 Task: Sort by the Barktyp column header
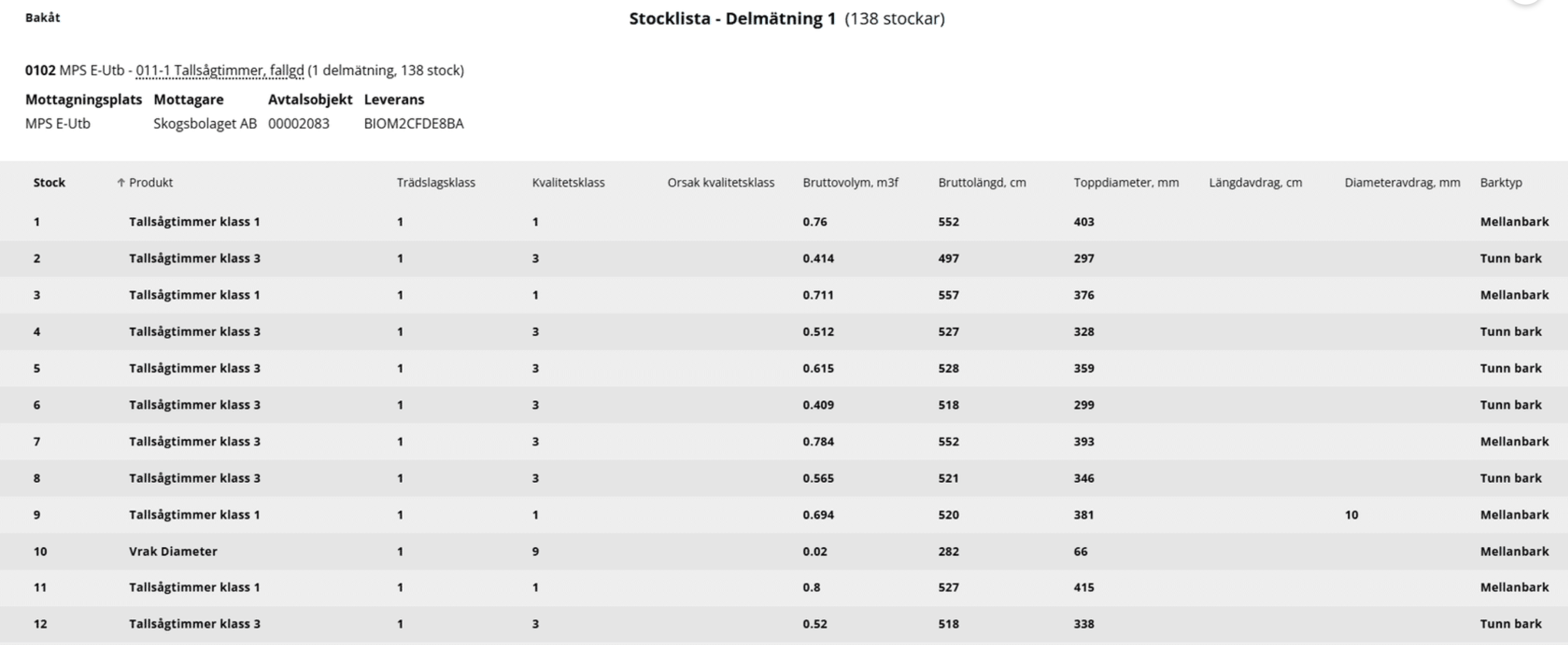tap(1501, 183)
